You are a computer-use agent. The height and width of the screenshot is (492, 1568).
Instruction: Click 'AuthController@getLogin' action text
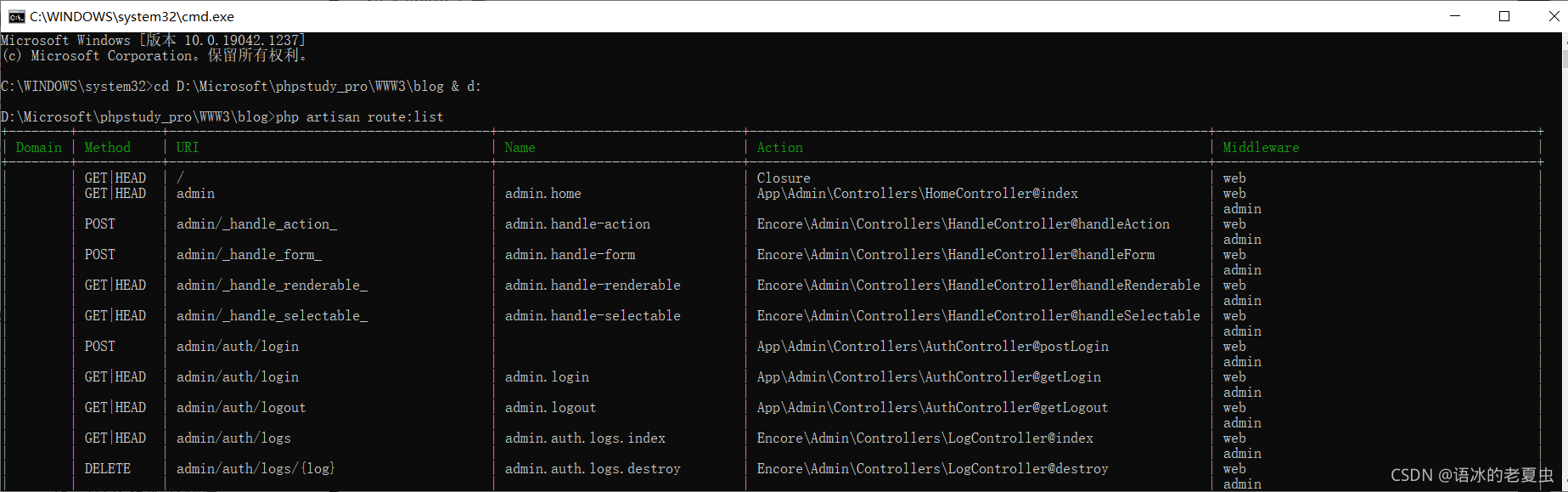click(1013, 377)
